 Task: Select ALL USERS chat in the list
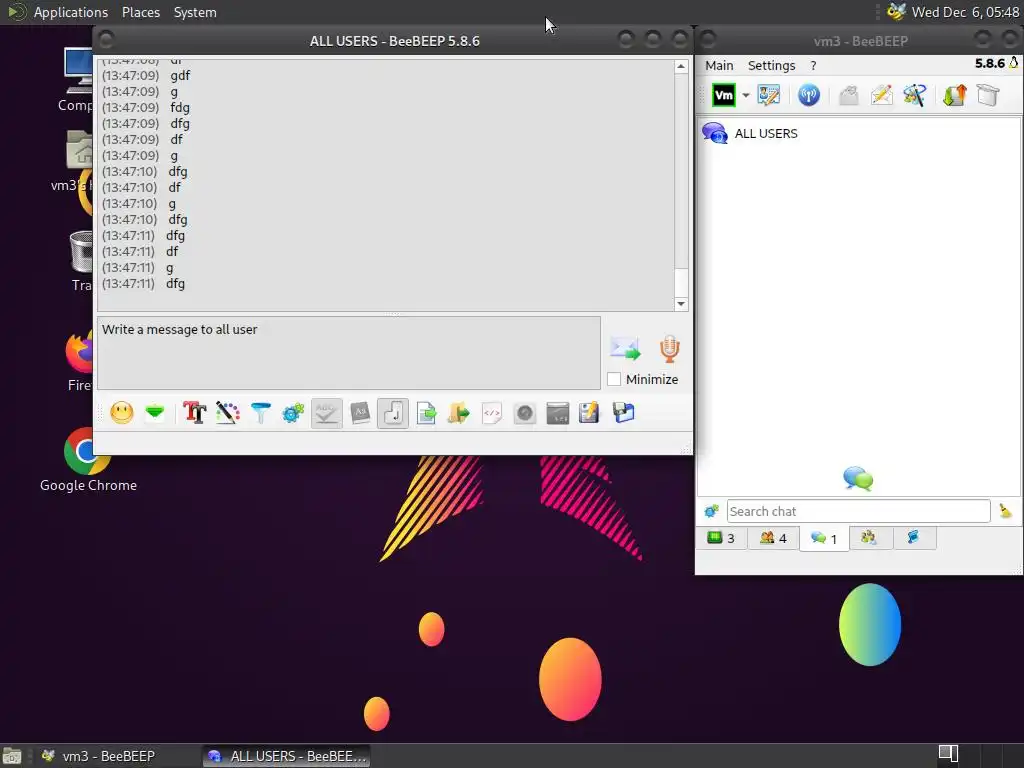coord(859,133)
